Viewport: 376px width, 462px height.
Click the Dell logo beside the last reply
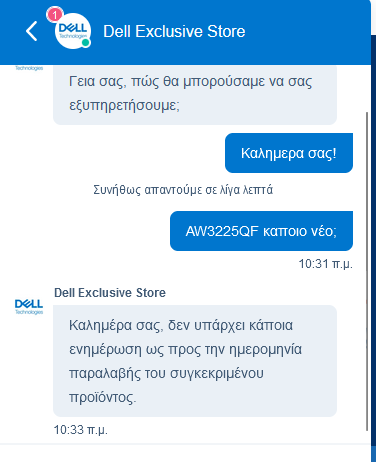(x=29, y=307)
